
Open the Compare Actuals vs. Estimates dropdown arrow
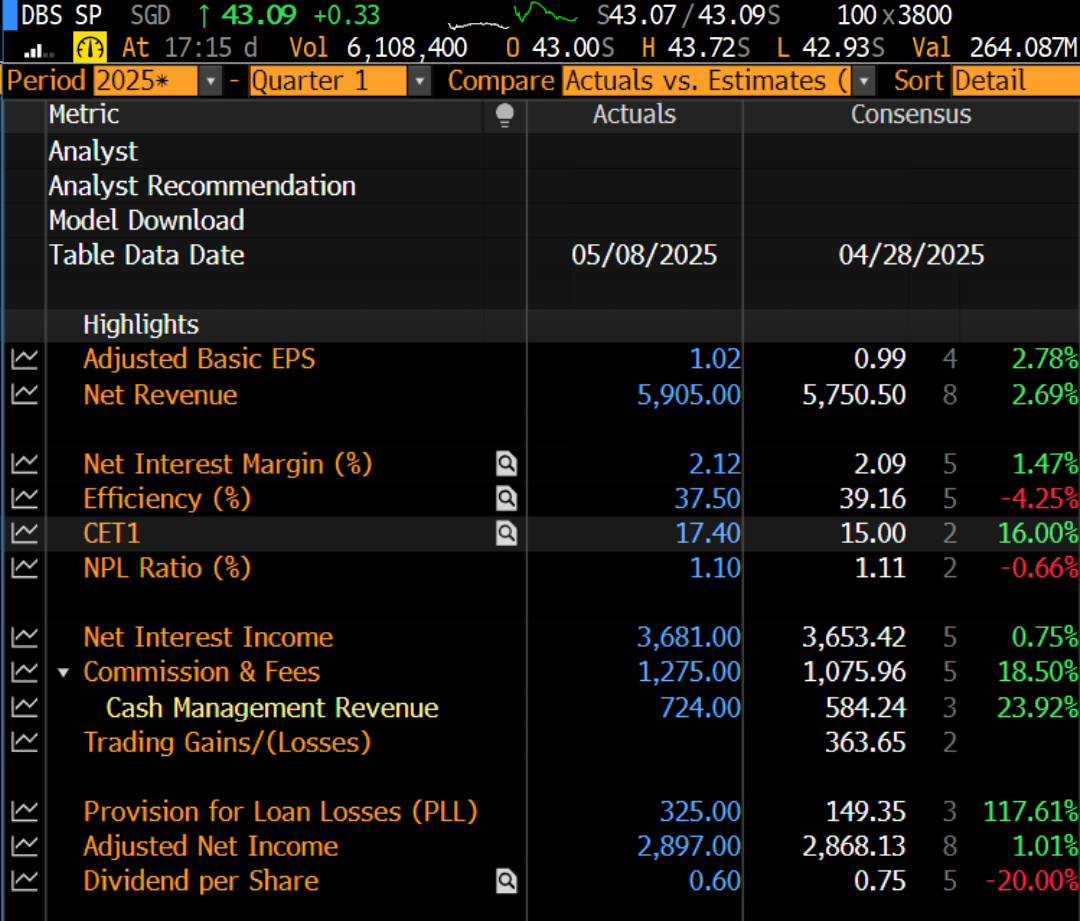pyautogui.click(x=864, y=81)
